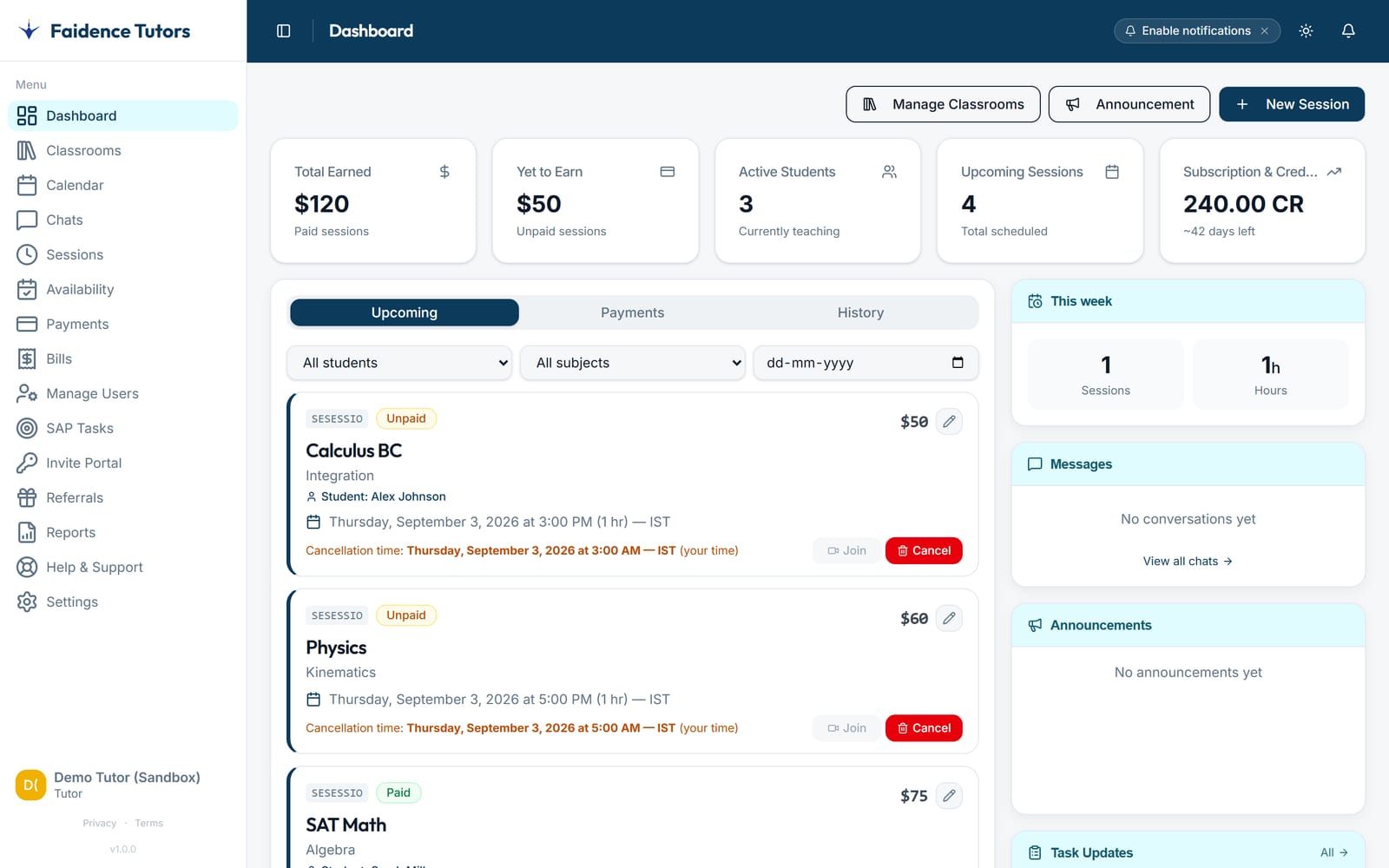Click the Announcement button
The image size is (1389, 868).
click(1129, 104)
